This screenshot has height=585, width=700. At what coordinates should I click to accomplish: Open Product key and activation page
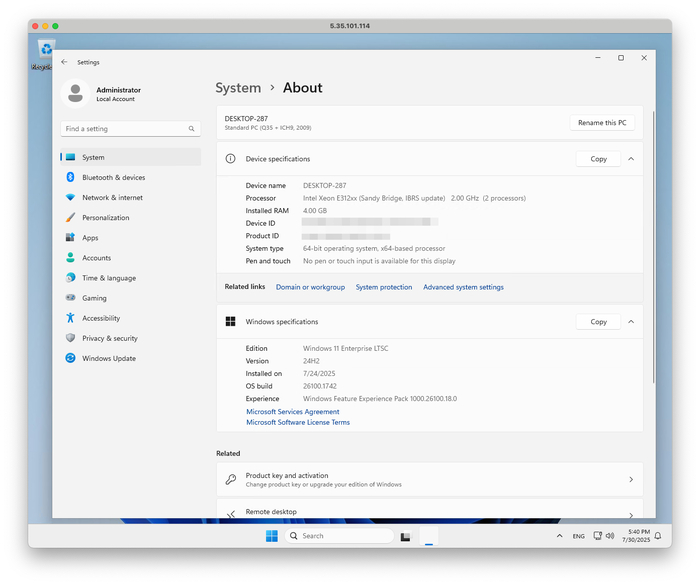coord(429,480)
